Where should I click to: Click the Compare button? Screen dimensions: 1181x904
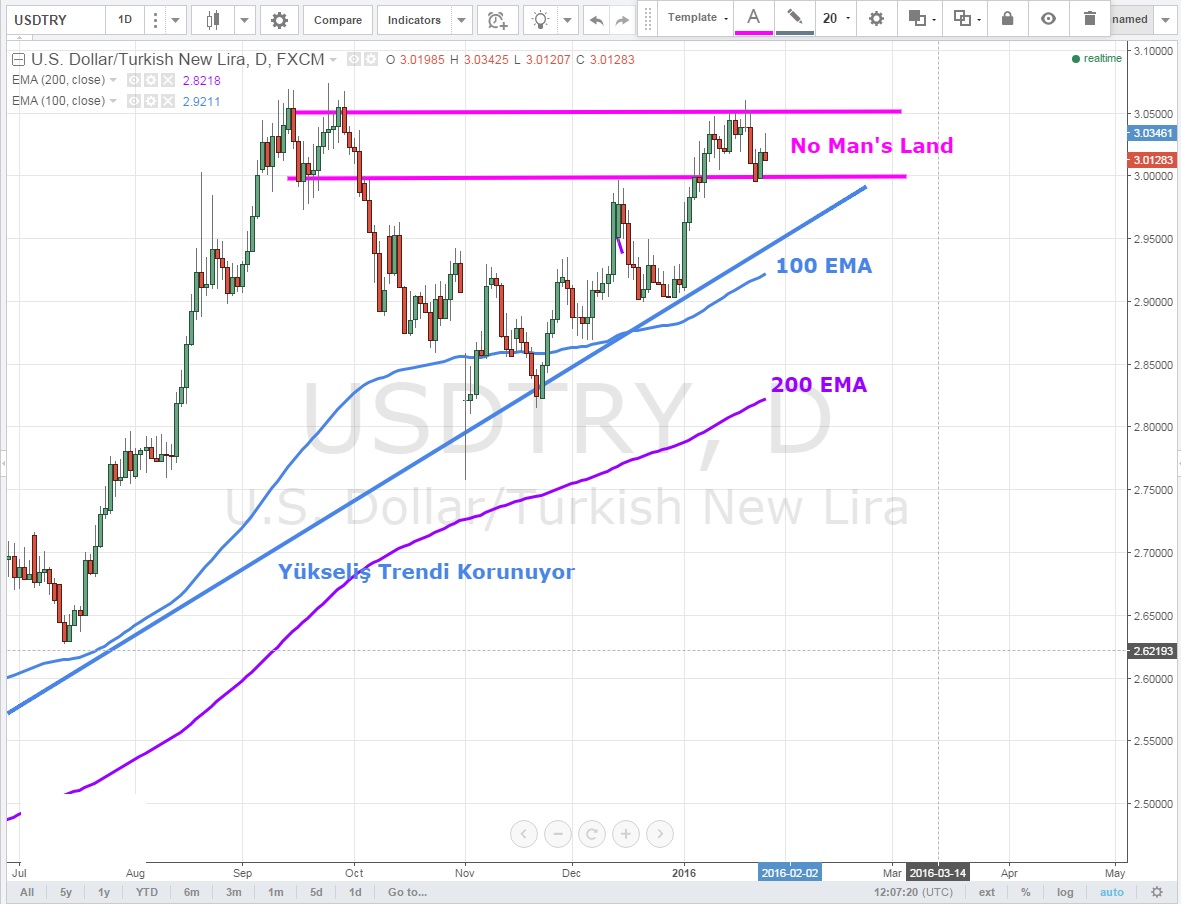tap(338, 20)
